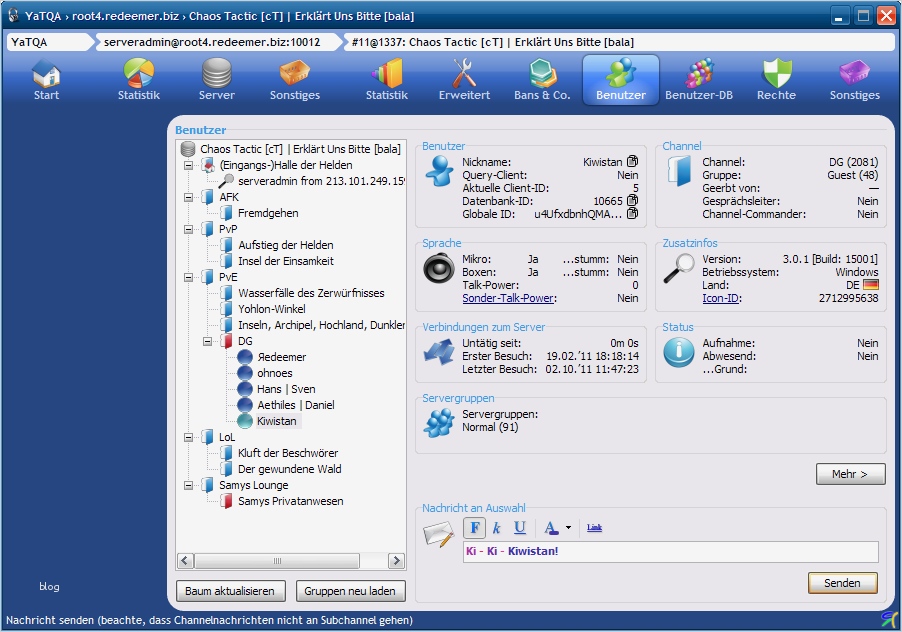
Task: Open the font color dropdown arrow
Action: (x=568, y=528)
